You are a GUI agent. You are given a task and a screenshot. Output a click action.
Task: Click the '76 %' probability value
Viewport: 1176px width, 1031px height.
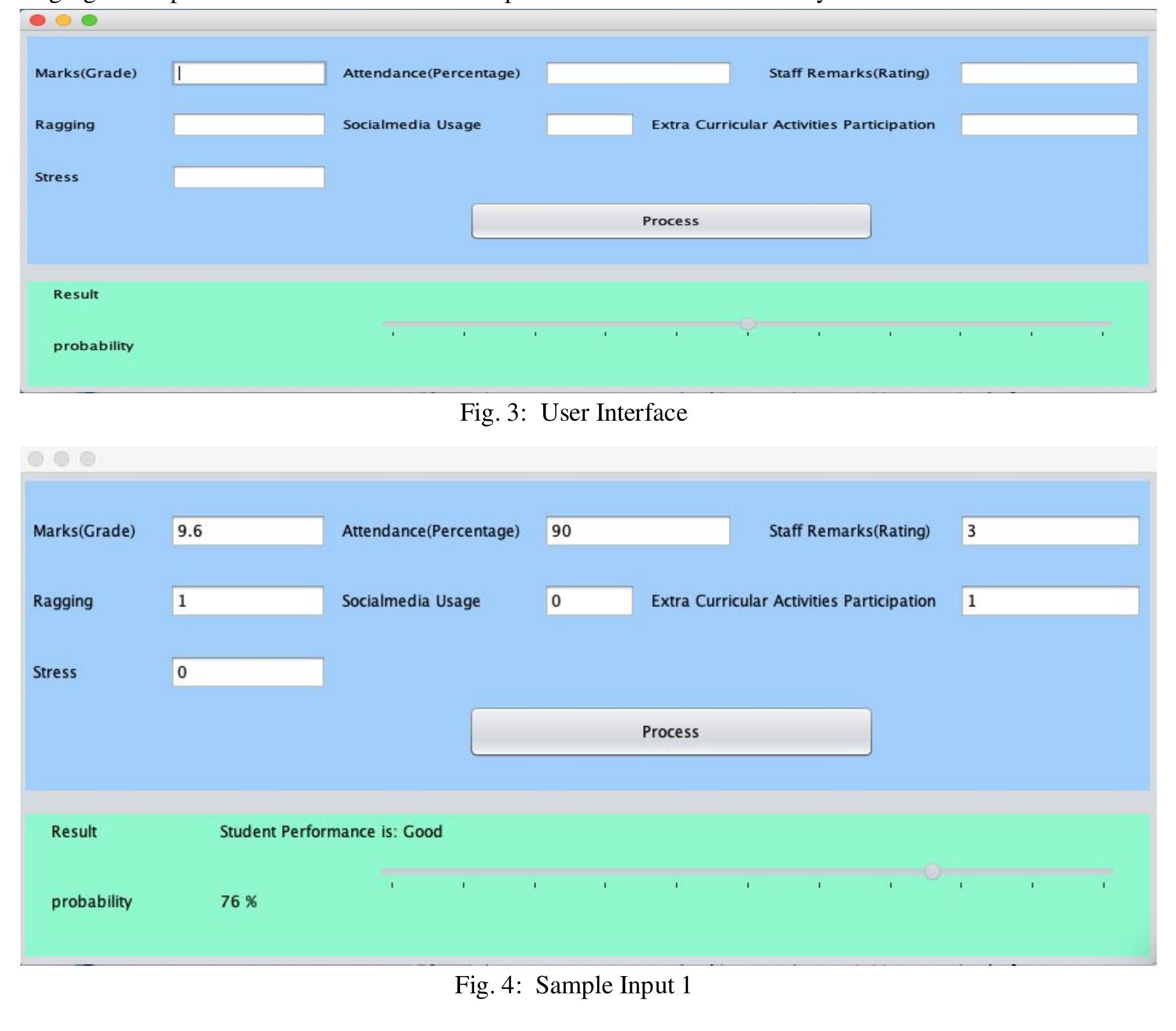[x=239, y=901]
